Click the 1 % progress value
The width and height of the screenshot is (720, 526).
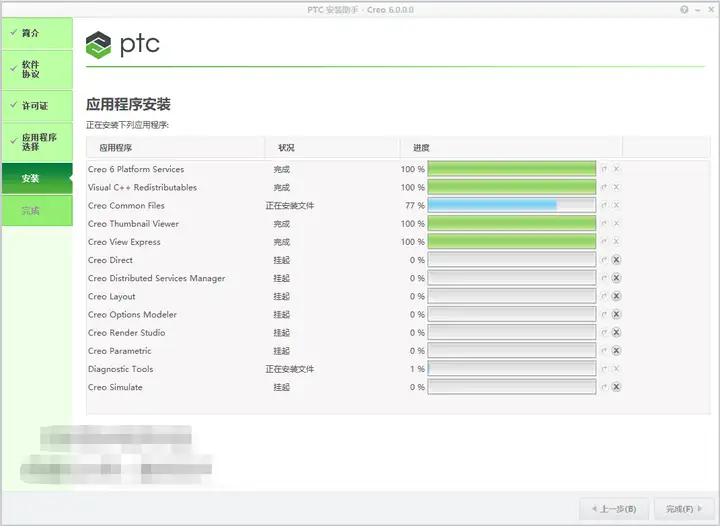pos(417,369)
